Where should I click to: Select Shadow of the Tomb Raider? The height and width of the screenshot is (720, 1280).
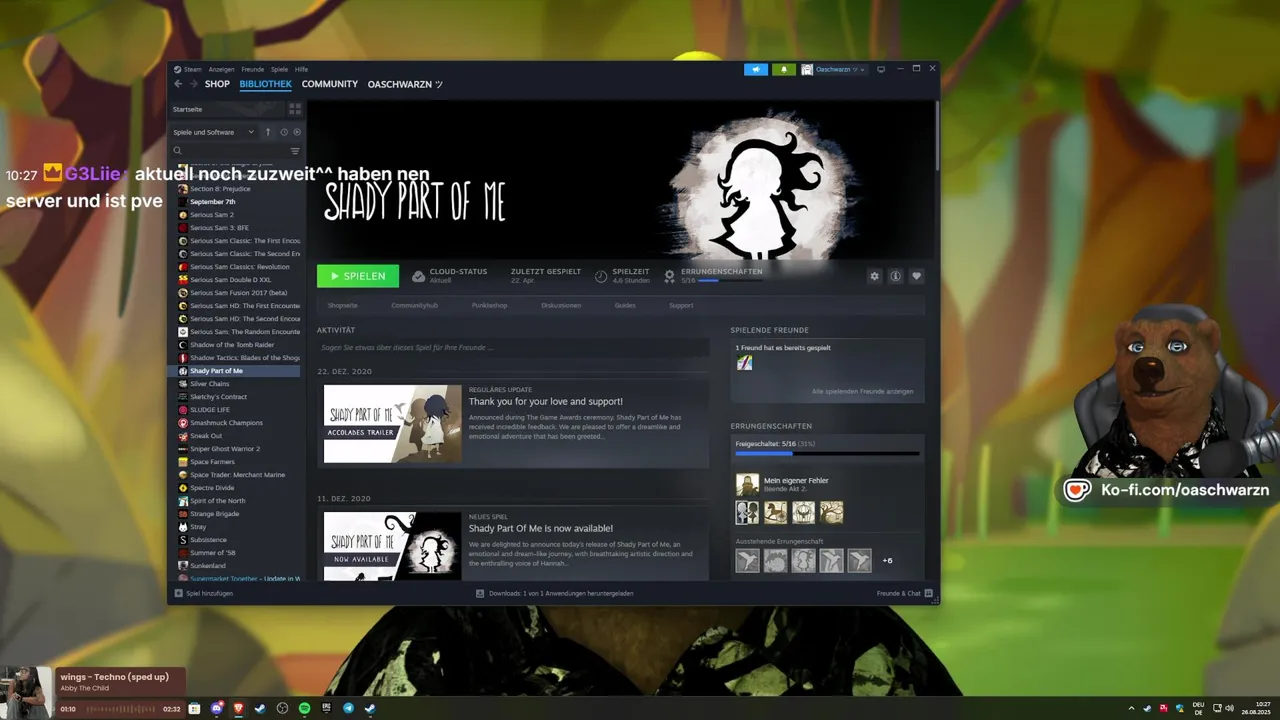pos(231,345)
